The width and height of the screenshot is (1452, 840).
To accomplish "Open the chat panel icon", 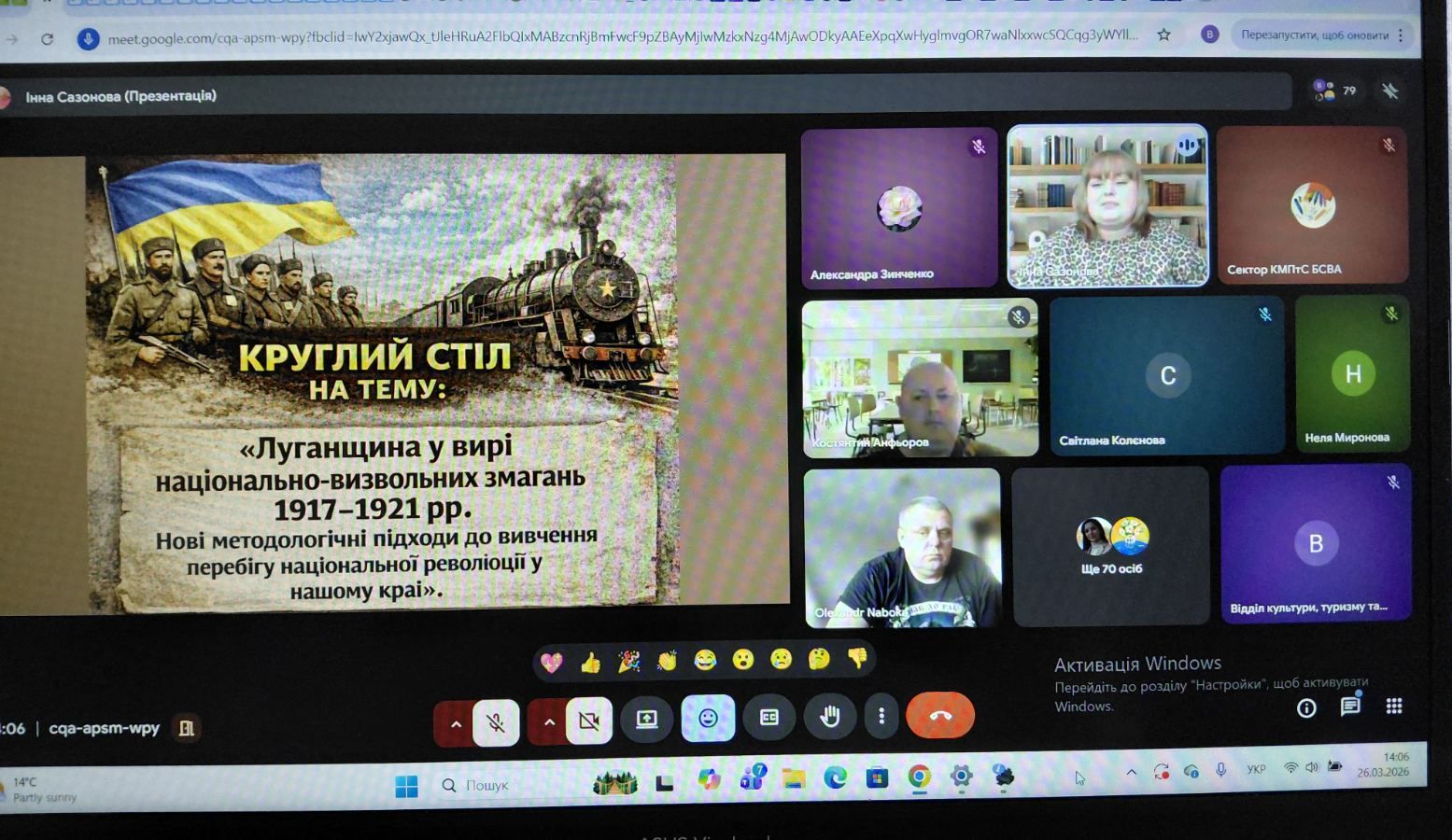I will [x=1349, y=707].
